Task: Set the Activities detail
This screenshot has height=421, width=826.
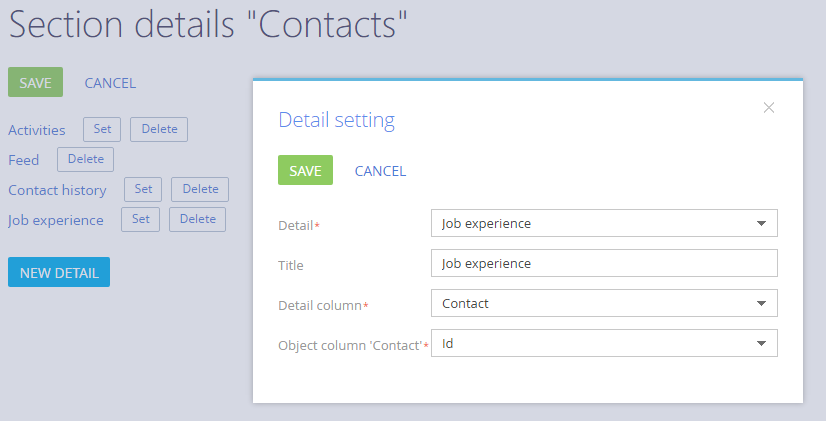Action: pos(102,129)
